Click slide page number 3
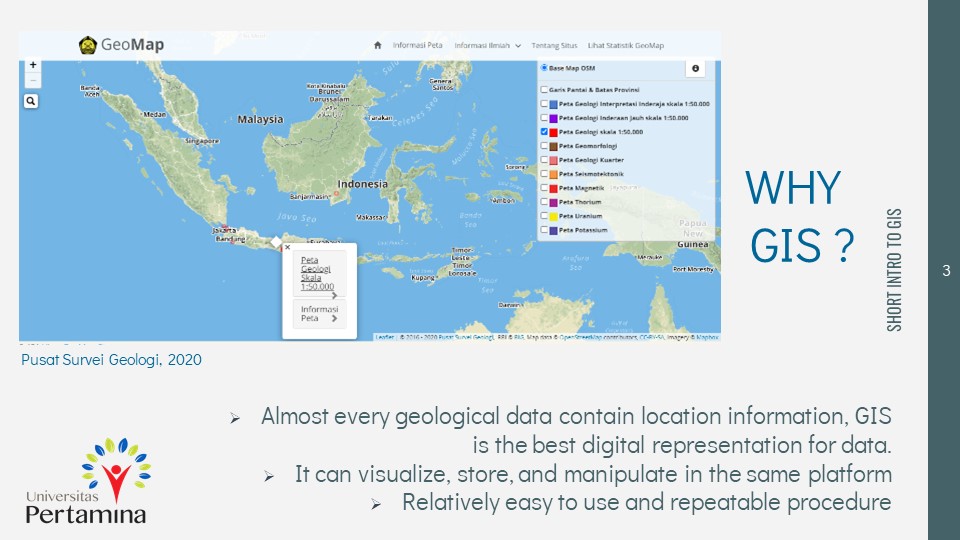The image size is (960, 540). [947, 270]
